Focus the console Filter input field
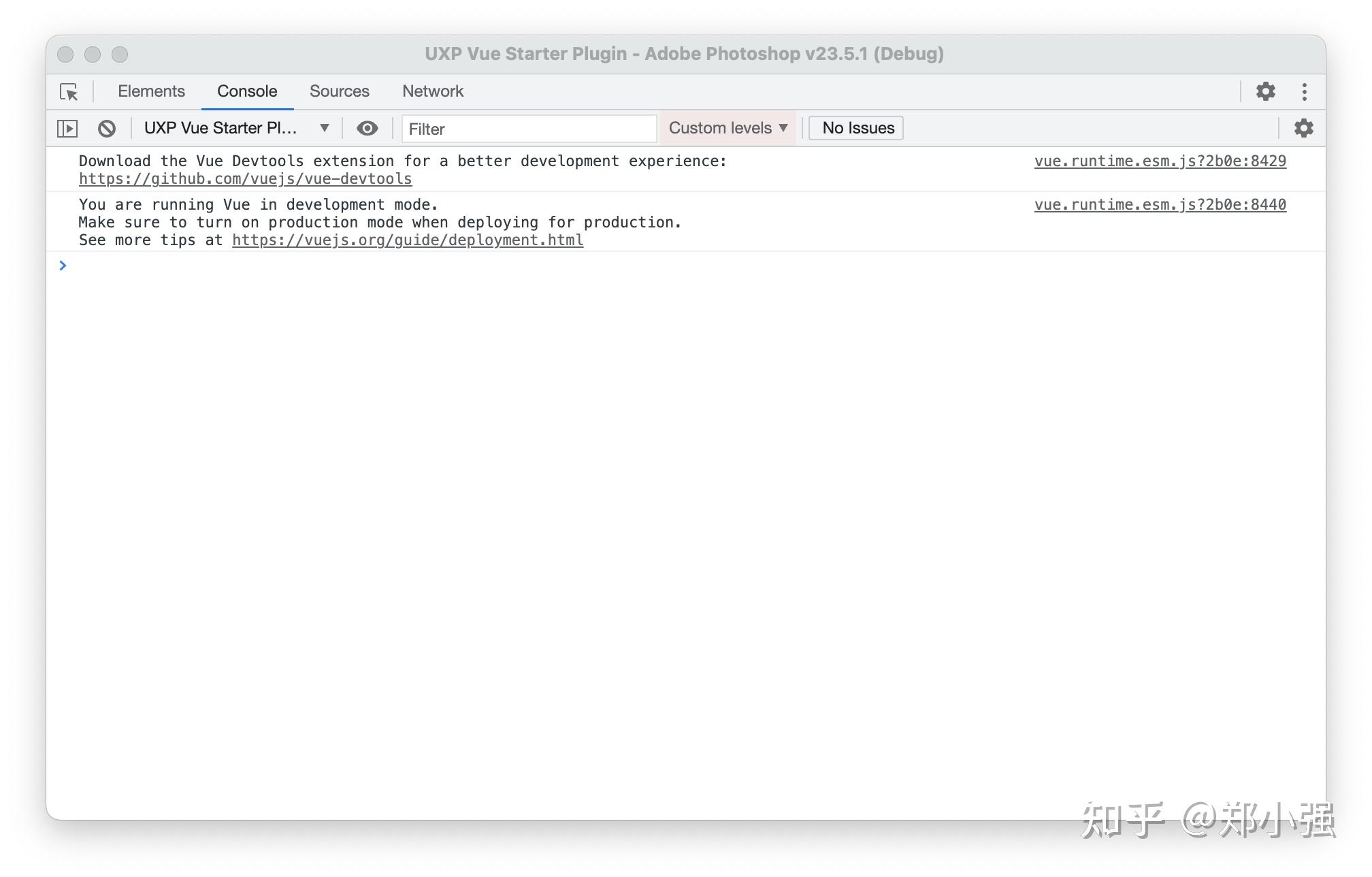Screen dimensions: 1372x877 pos(529,129)
